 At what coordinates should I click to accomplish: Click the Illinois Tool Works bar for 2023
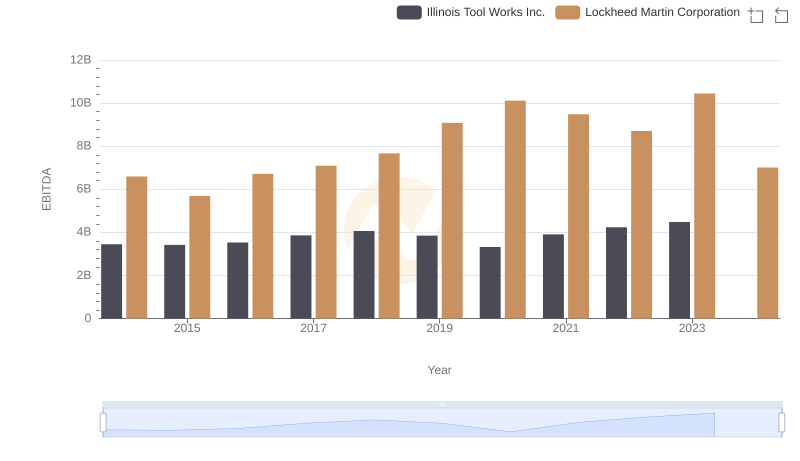pos(680,270)
